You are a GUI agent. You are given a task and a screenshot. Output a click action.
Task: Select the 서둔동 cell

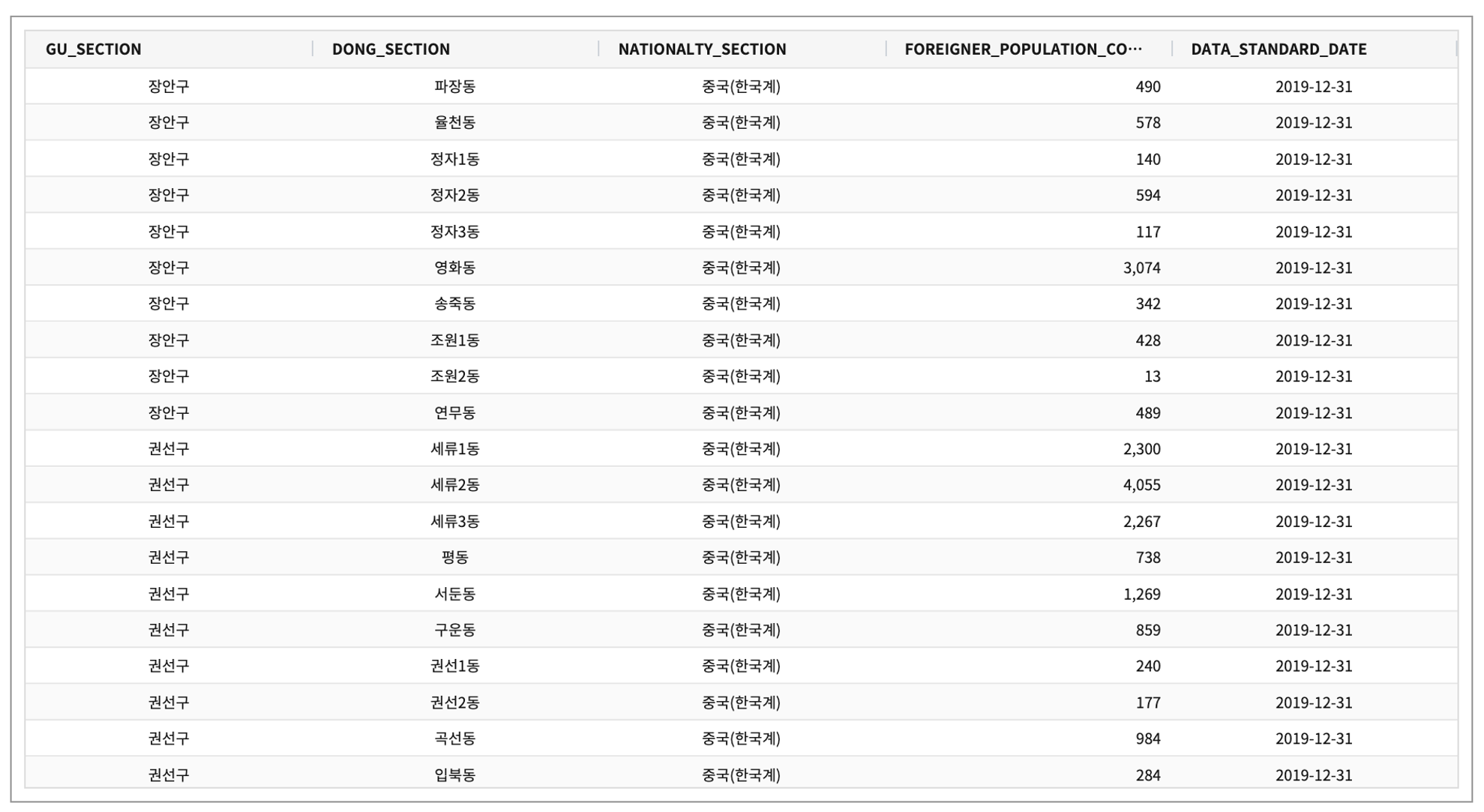click(x=455, y=594)
